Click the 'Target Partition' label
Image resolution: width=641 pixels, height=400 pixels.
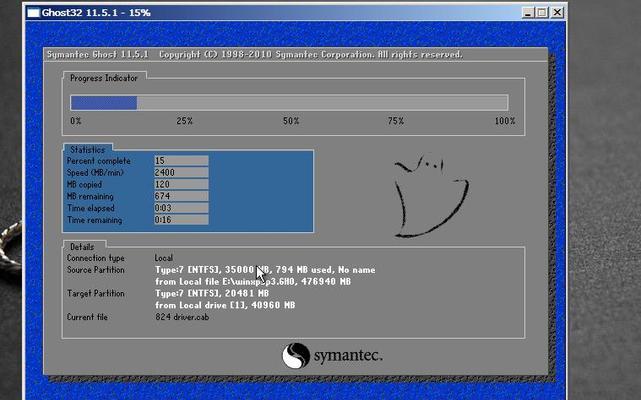[96, 293]
